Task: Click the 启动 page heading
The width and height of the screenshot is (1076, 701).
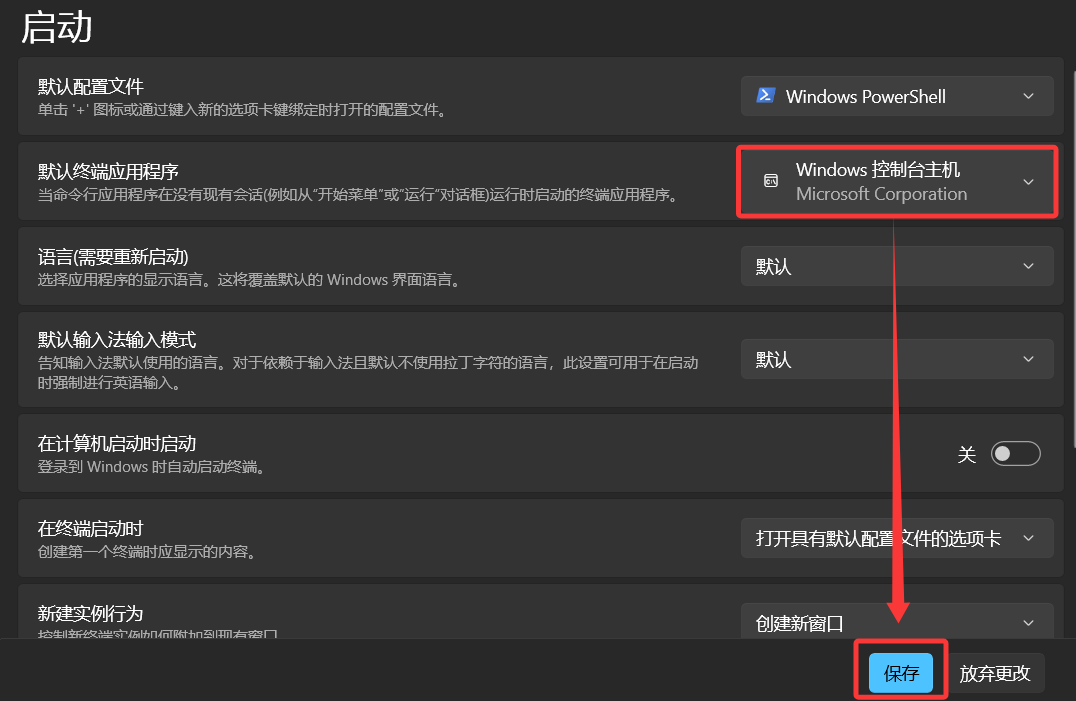Action: click(56, 27)
